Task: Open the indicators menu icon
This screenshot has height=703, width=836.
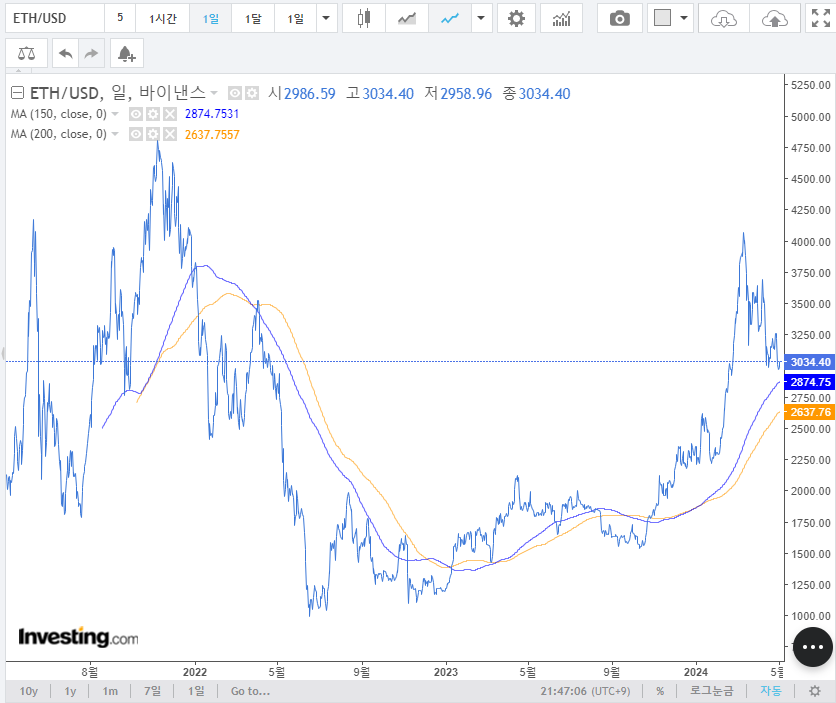Action: click(561, 19)
